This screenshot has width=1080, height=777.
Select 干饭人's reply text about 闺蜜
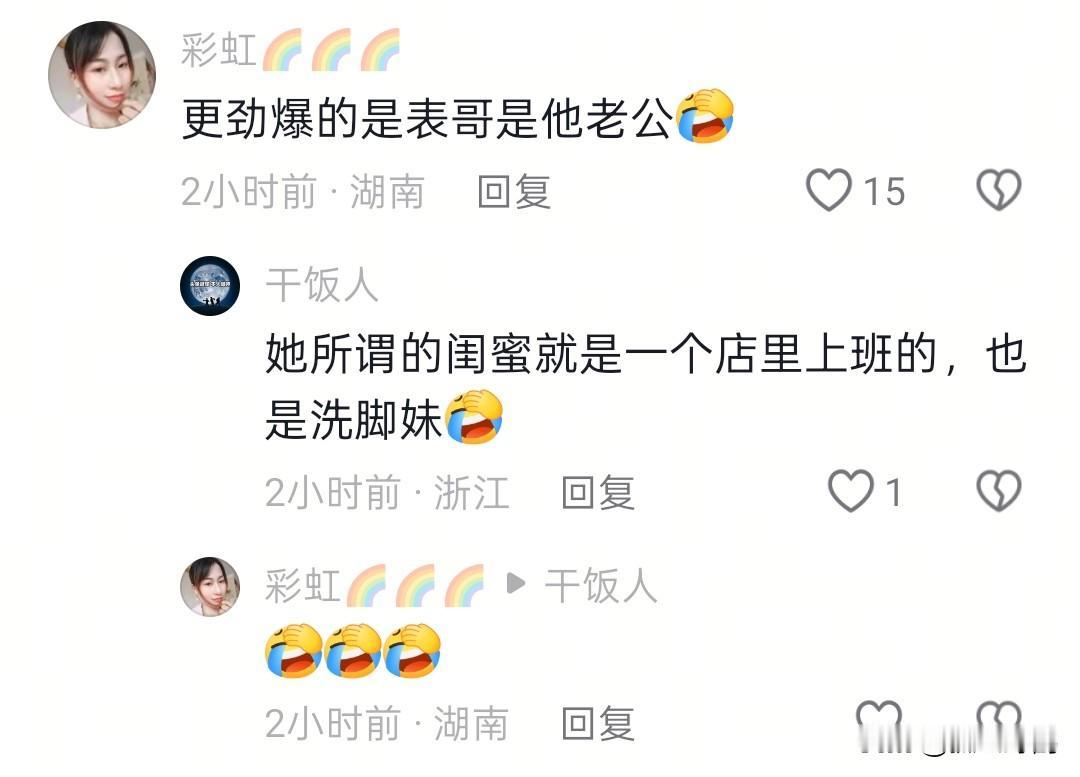[x=646, y=387]
